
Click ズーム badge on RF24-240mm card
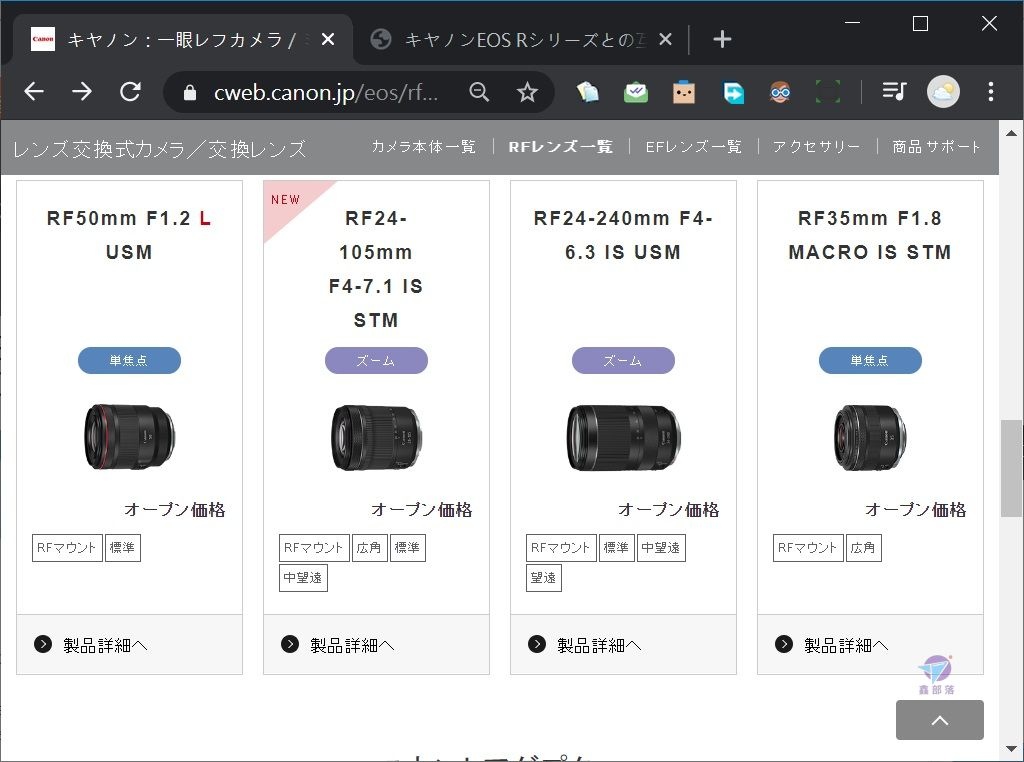pos(623,360)
